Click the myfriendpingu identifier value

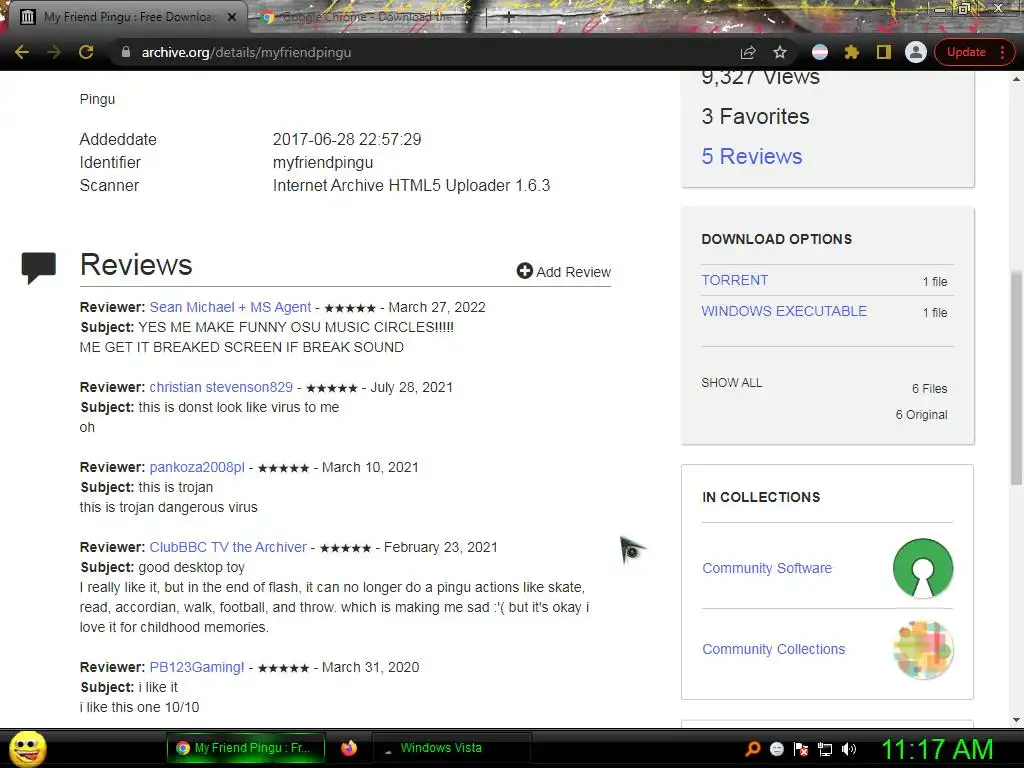[323, 163]
